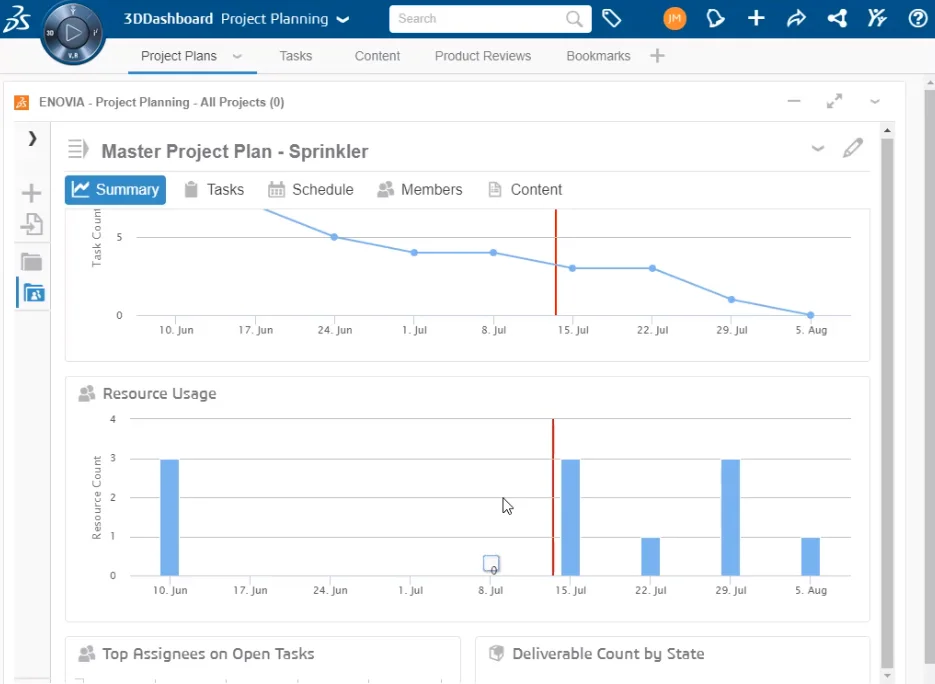Screen dimensions: 935x684
Task: Open the Members view button
Action: [x=420, y=190]
